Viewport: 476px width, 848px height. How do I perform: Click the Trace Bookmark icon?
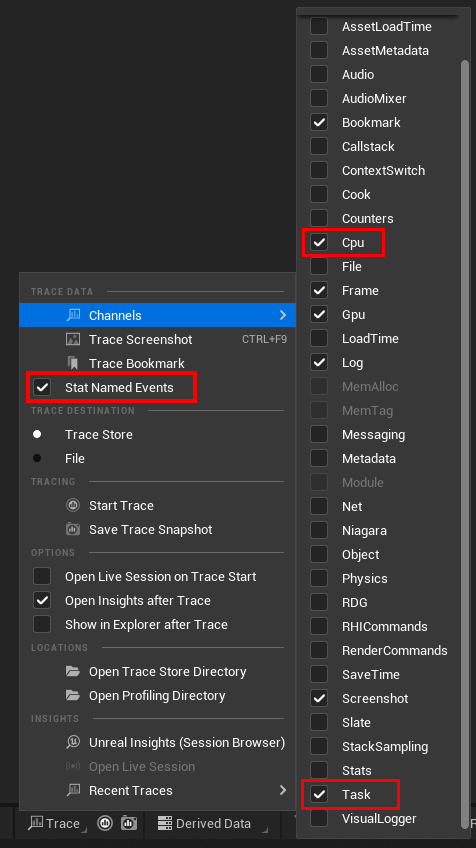tap(73, 363)
